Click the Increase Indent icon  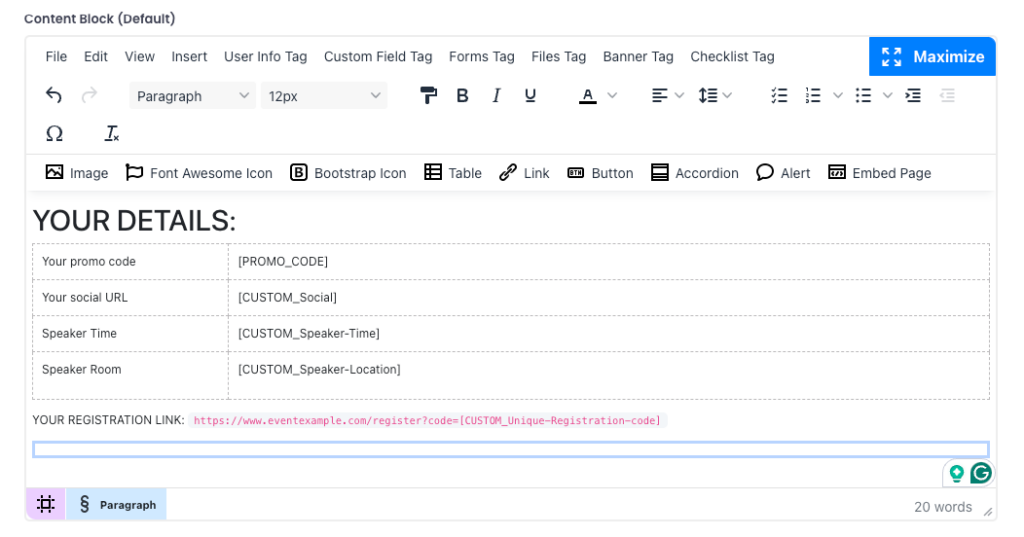click(913, 96)
